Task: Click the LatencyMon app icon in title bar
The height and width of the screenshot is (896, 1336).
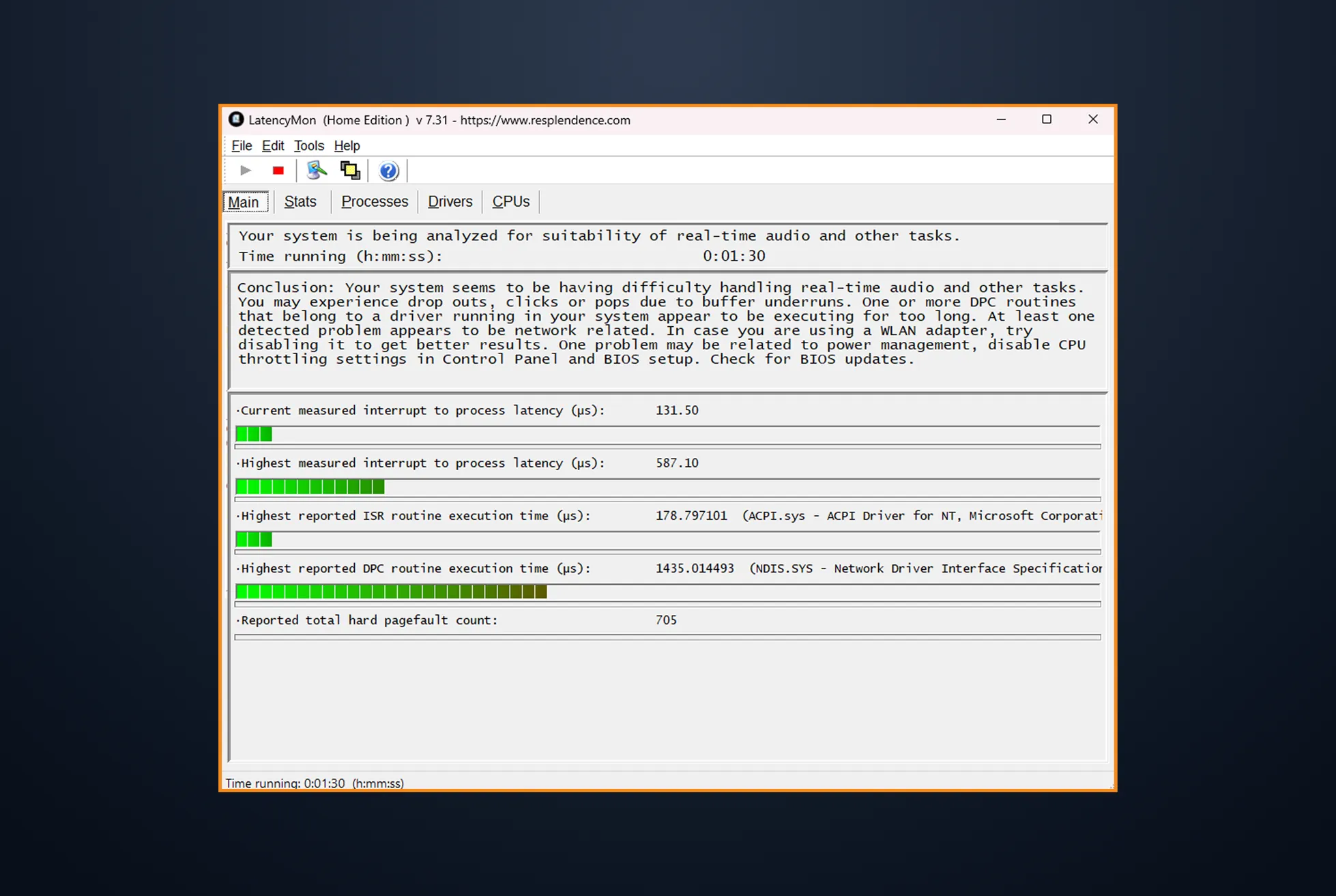Action: 236,119
